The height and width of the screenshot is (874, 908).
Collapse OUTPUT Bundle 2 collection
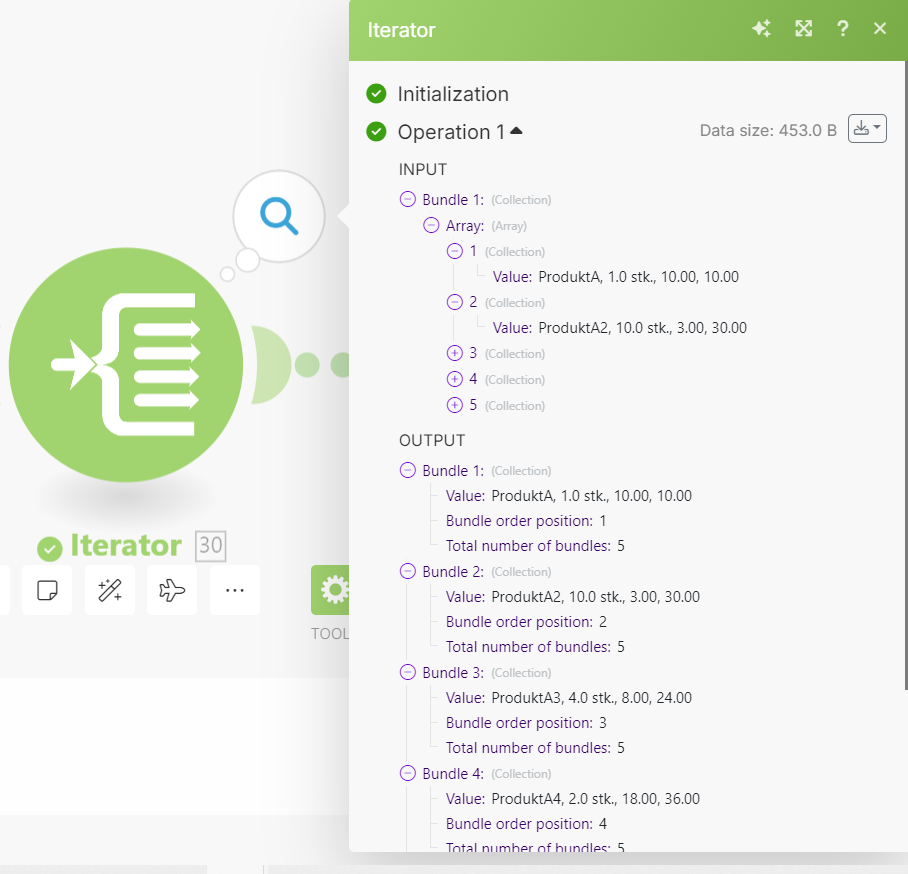click(x=408, y=571)
